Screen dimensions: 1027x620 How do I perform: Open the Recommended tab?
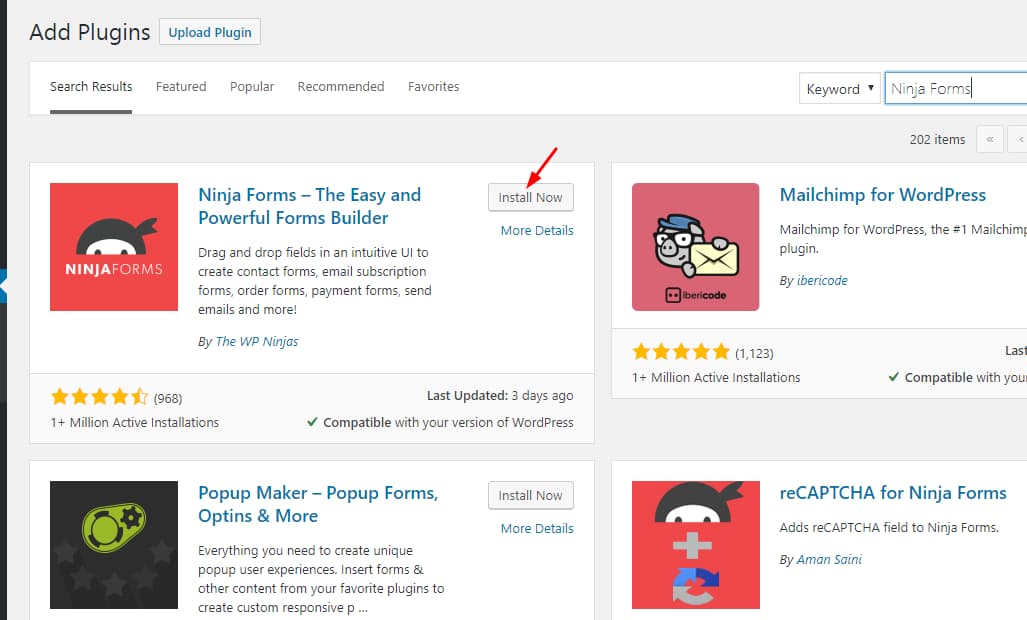pyautogui.click(x=341, y=87)
